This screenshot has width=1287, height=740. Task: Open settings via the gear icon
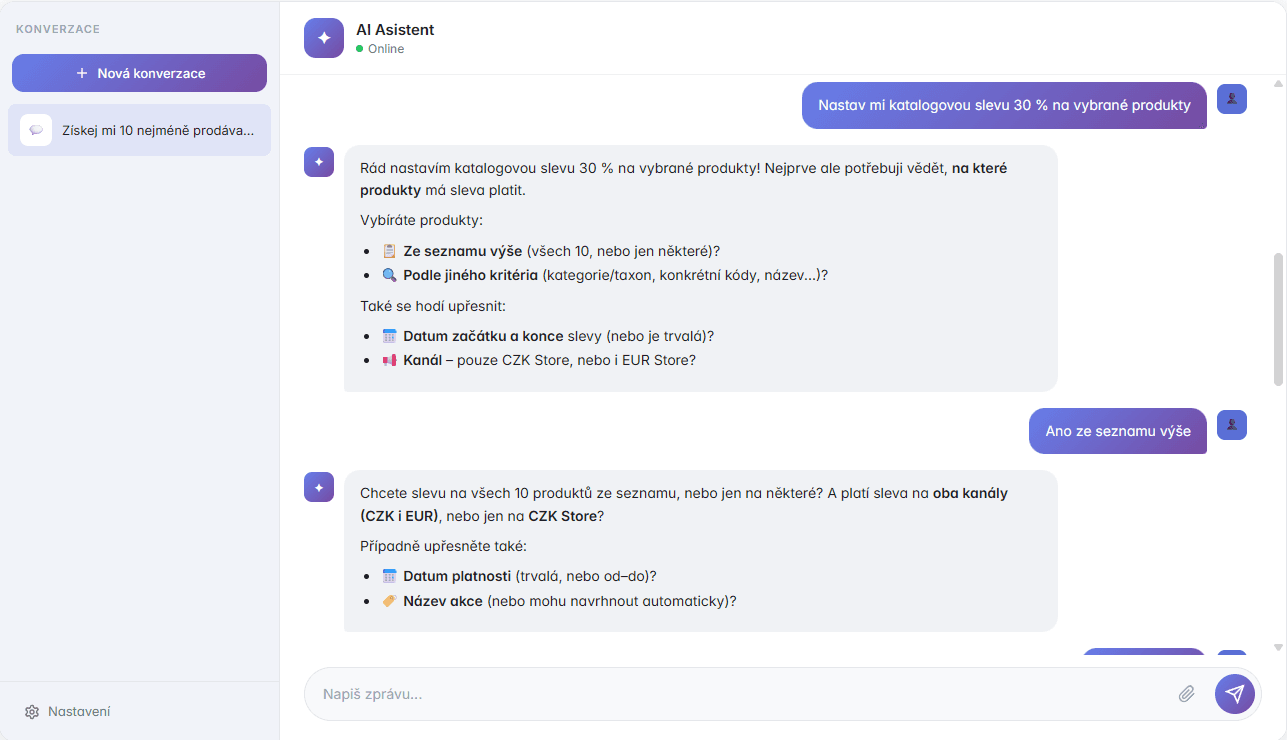coord(31,711)
